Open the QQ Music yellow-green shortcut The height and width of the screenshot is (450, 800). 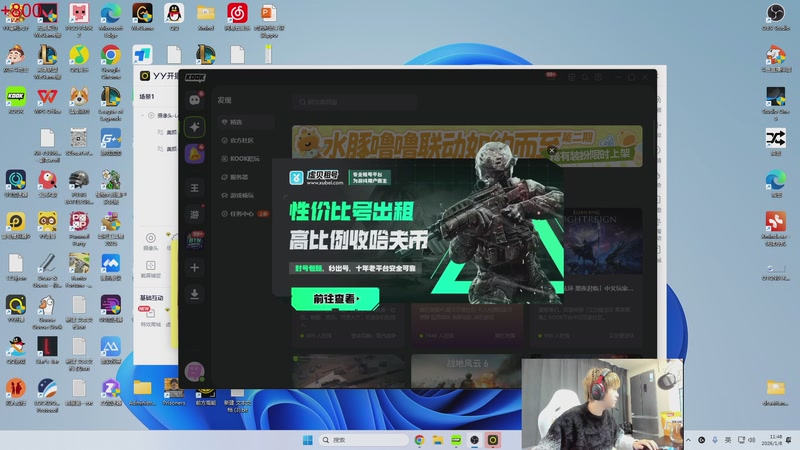pyautogui.click(x=79, y=58)
